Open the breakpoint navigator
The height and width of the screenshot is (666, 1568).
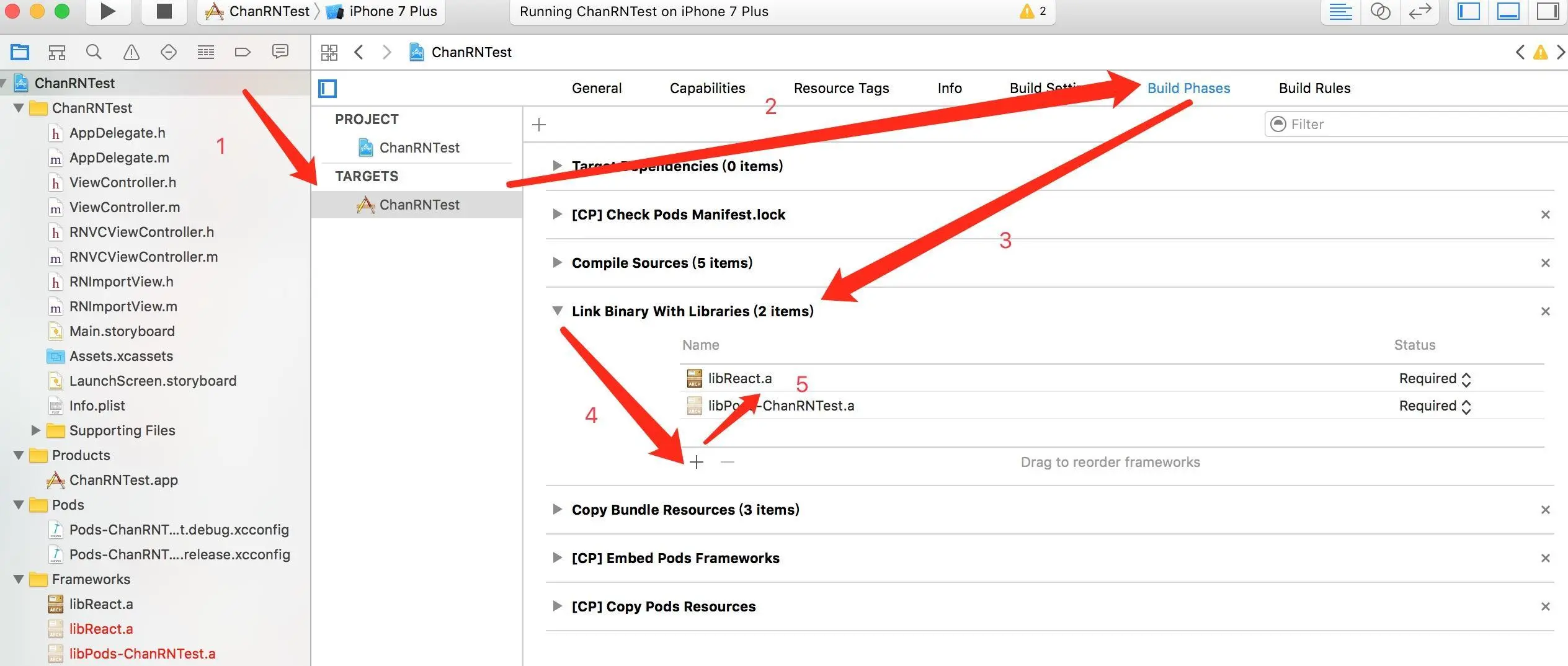pos(243,52)
